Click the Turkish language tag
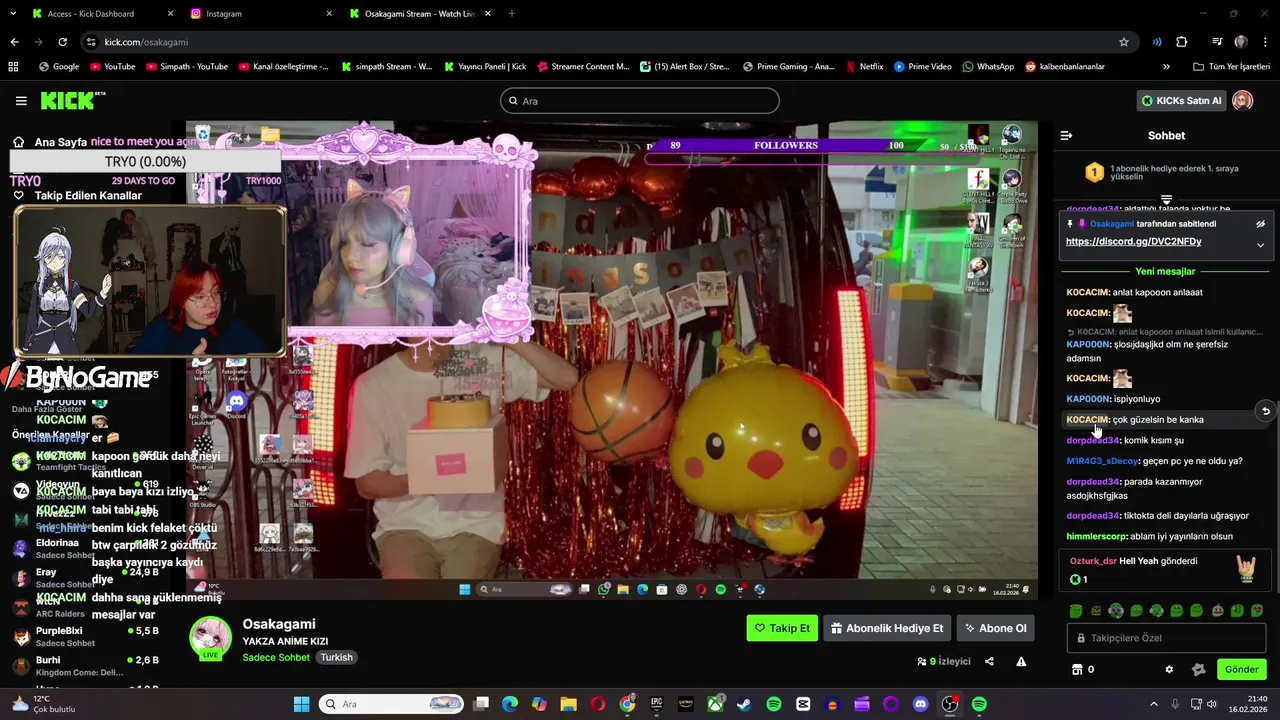The height and width of the screenshot is (720, 1280). (336, 657)
